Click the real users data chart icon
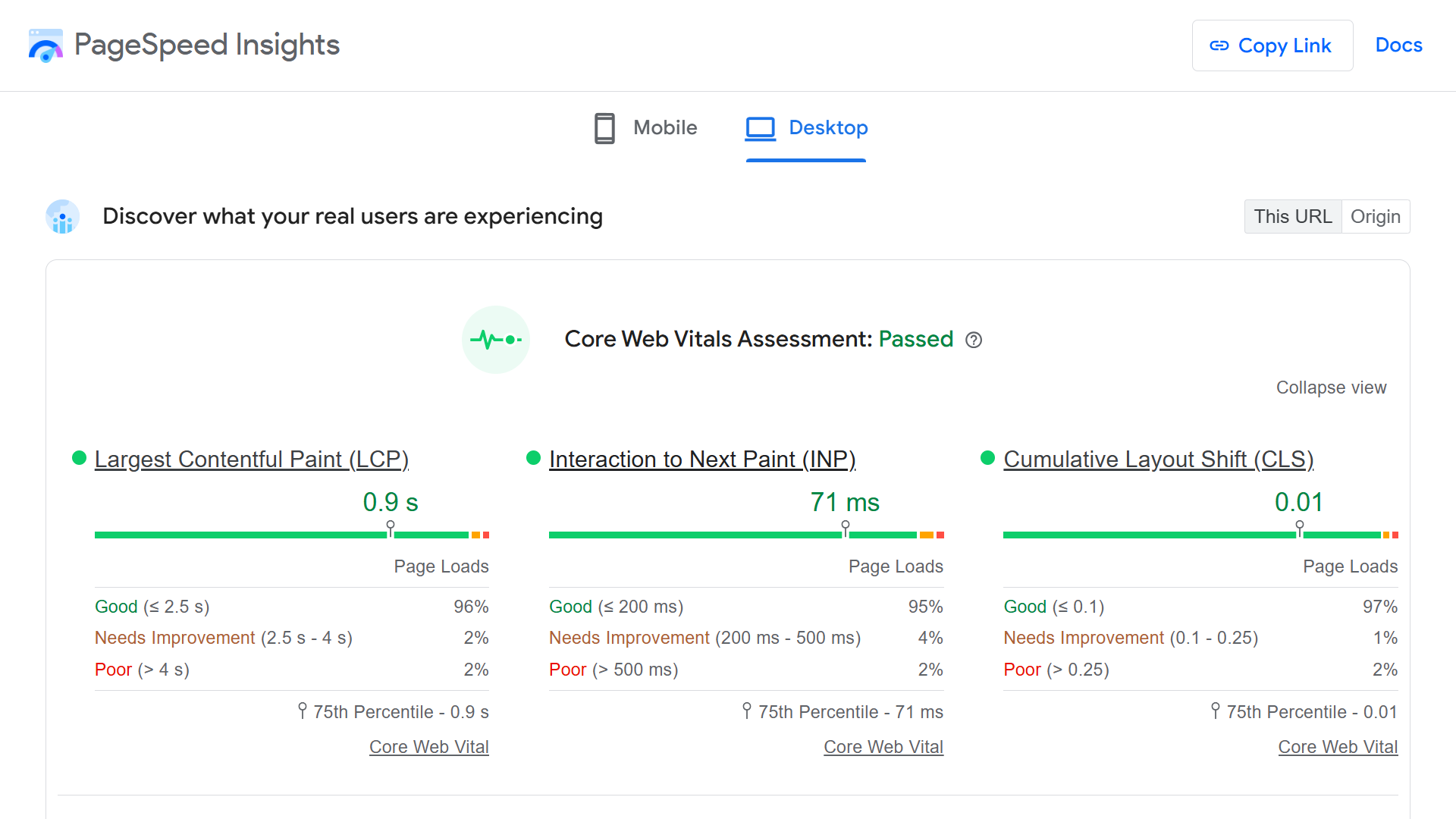Viewport: 1456px width, 819px height. pos(62,217)
